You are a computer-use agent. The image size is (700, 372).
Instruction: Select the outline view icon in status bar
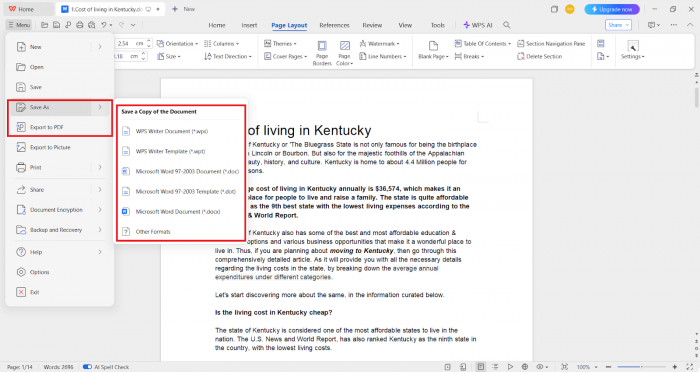(x=495, y=367)
